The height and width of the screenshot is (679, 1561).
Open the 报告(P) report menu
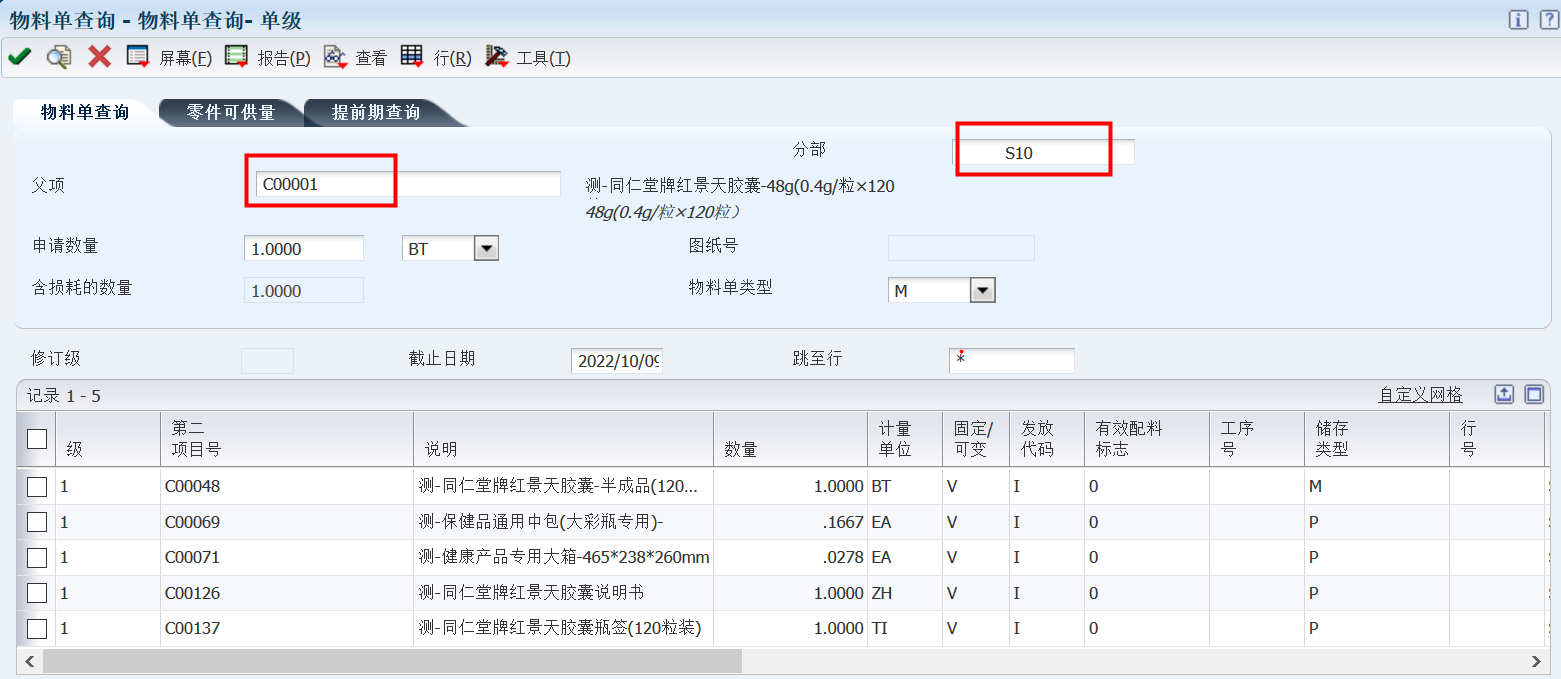coord(268,58)
